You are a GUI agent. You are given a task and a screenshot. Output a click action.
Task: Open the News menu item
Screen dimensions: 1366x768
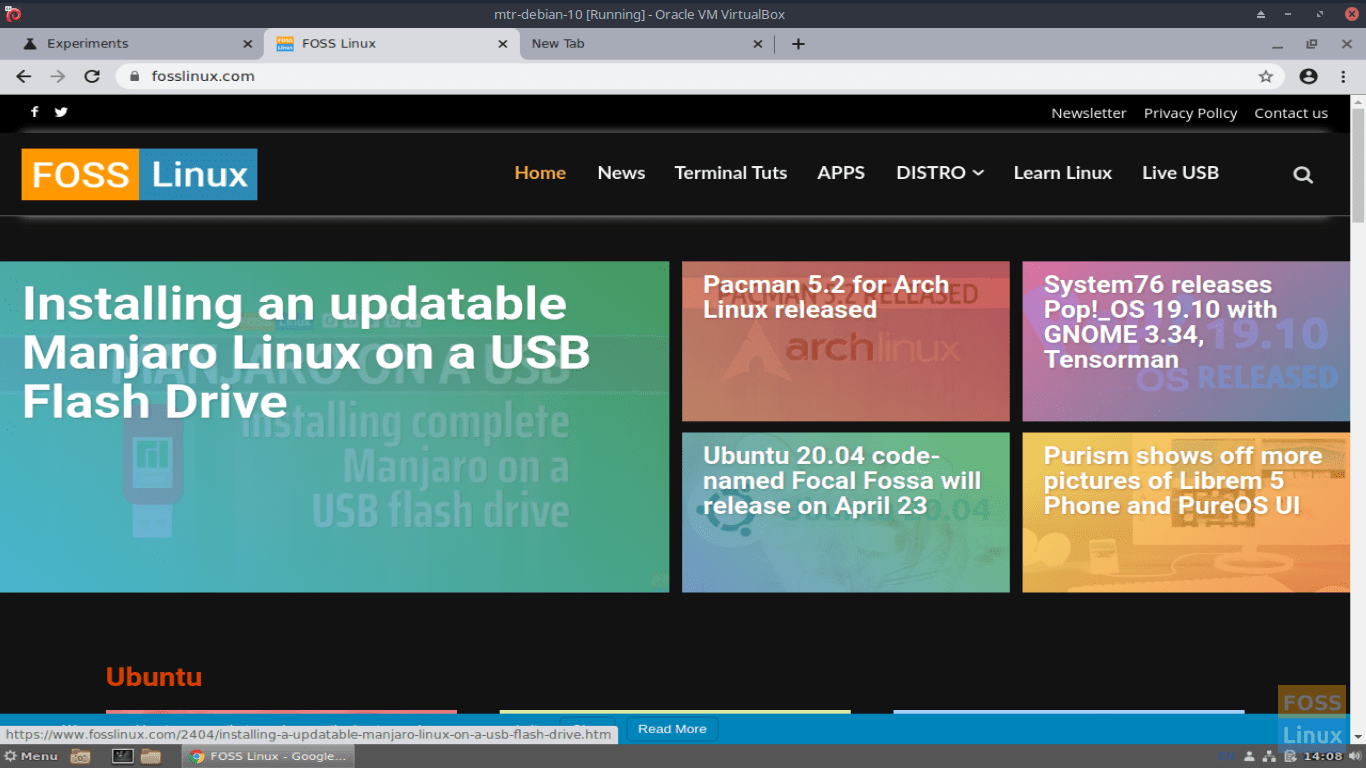[621, 173]
